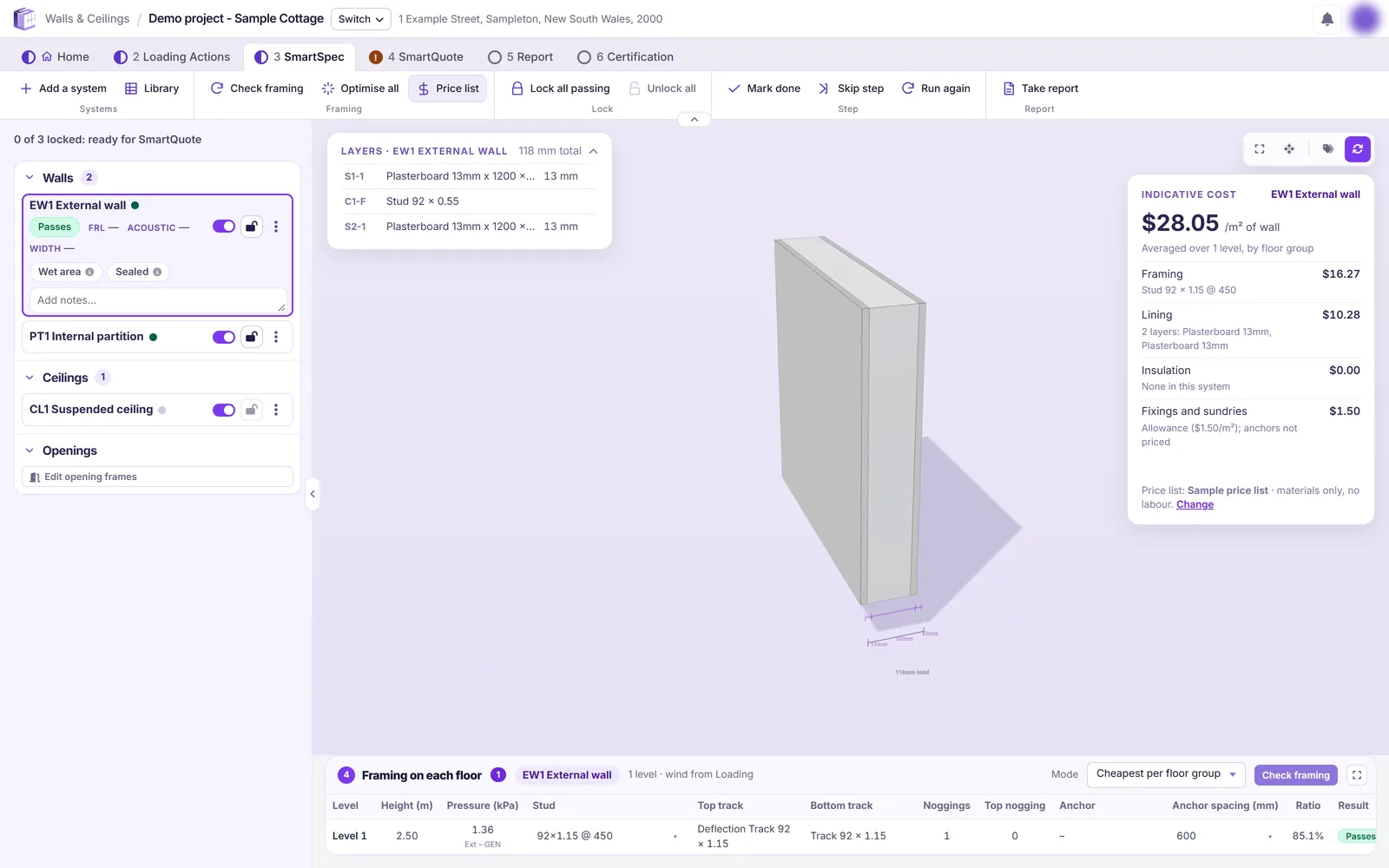Image resolution: width=1389 pixels, height=868 pixels.
Task: Open the 6 Certification tab
Action: [x=625, y=57]
